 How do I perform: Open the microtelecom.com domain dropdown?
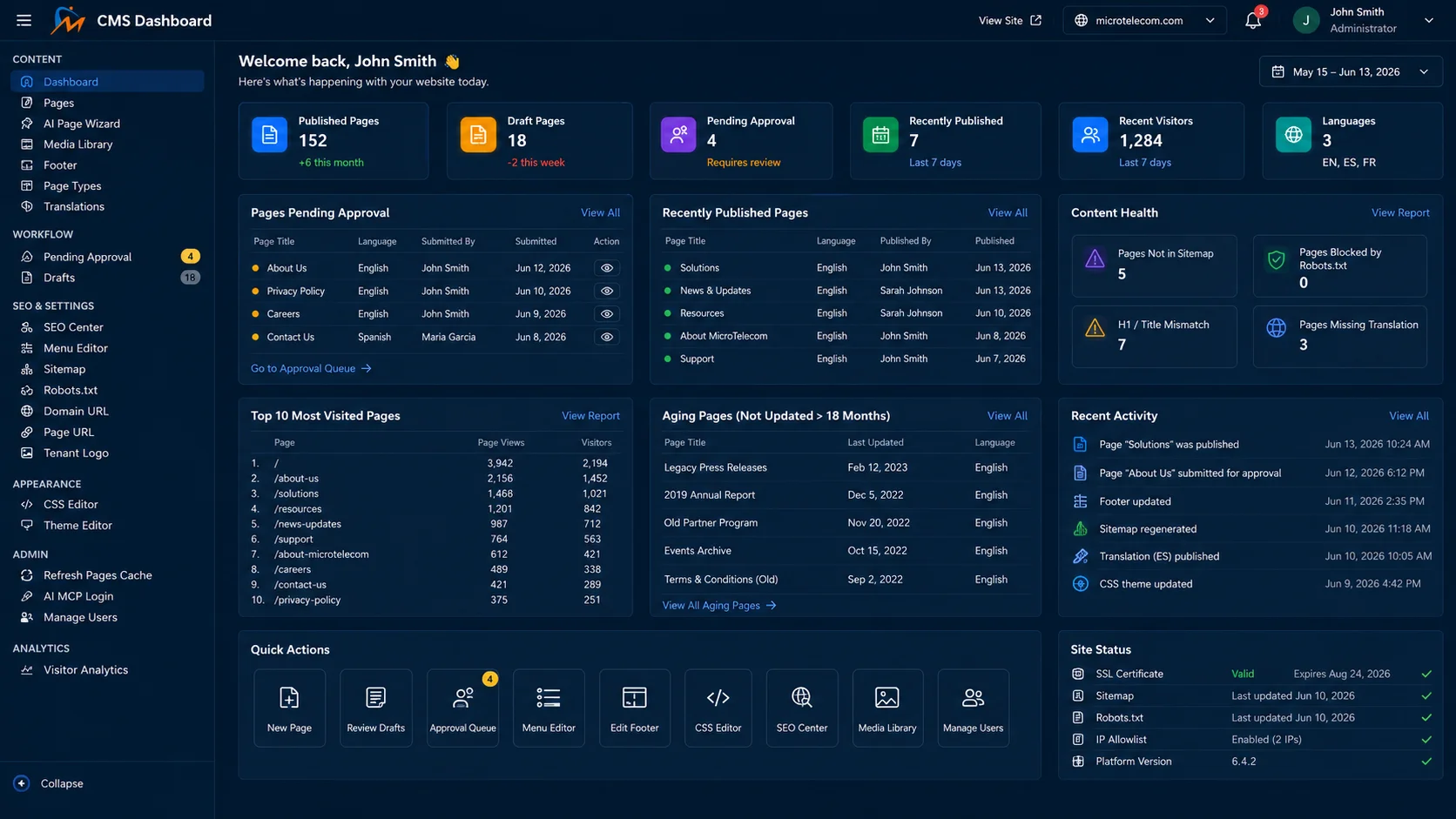1144,20
